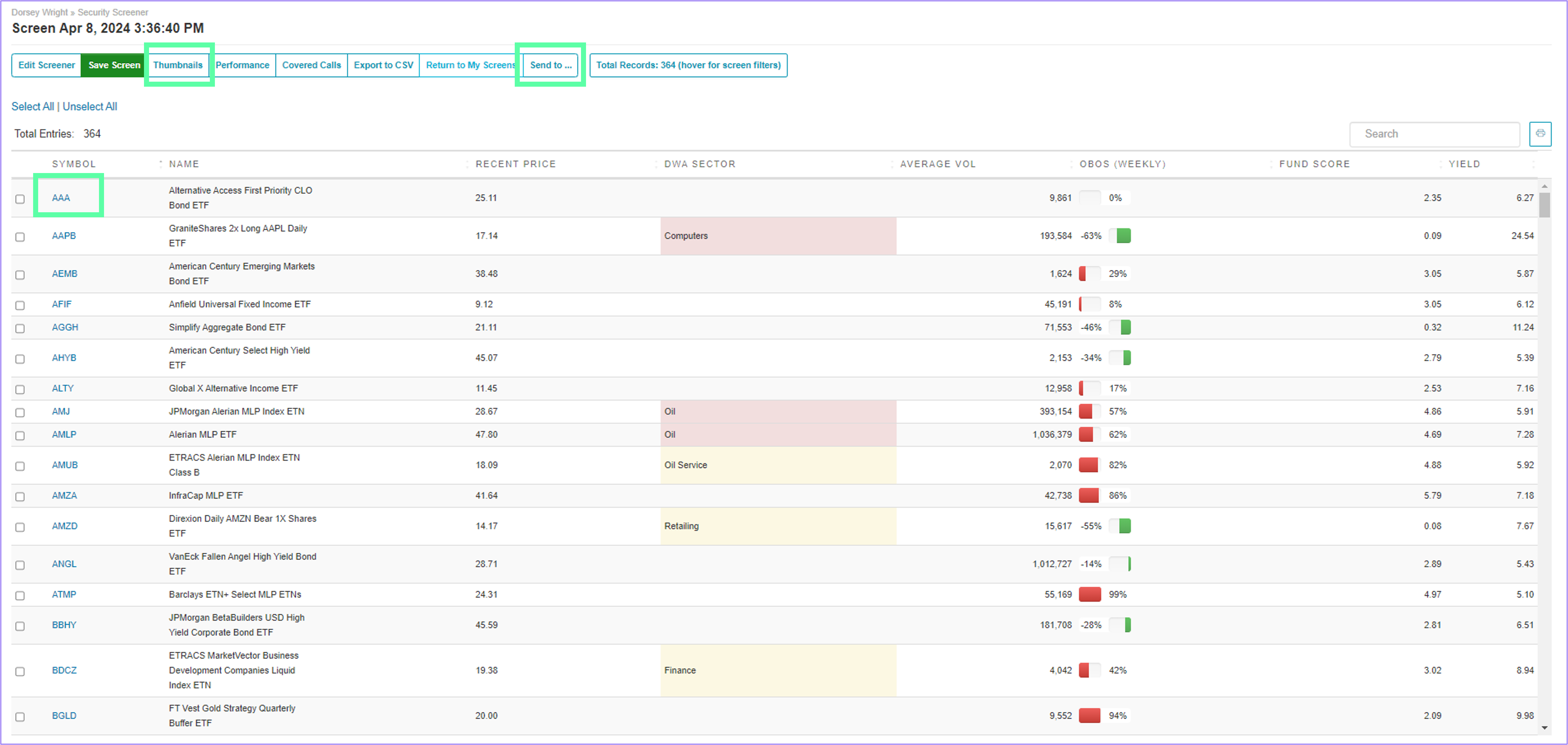The image size is (1568, 745).
Task: Open the AMZA symbol link
Action: [x=64, y=496]
